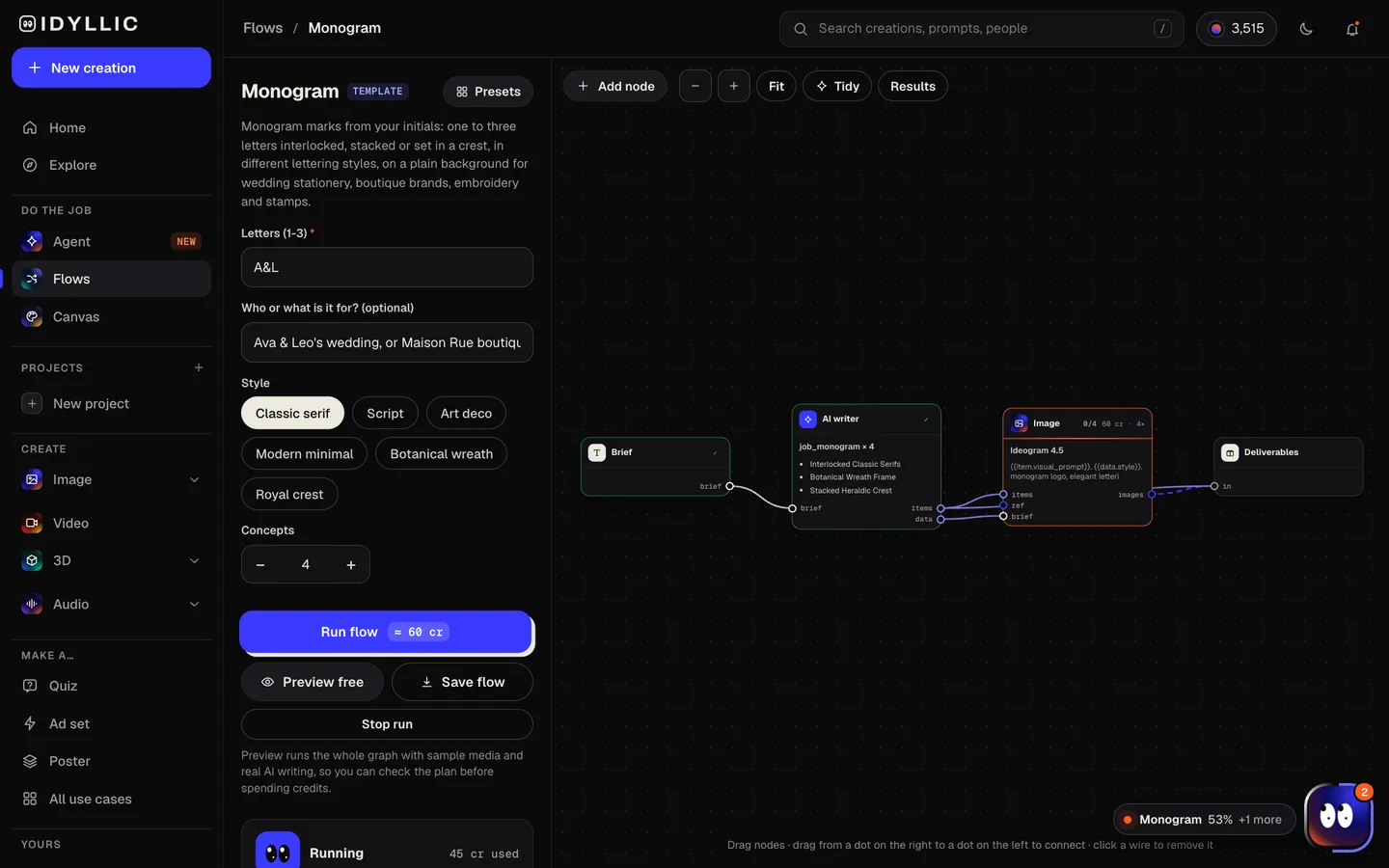Open Canvas from sidebar
This screenshot has width=1389, height=868.
pos(111,316)
